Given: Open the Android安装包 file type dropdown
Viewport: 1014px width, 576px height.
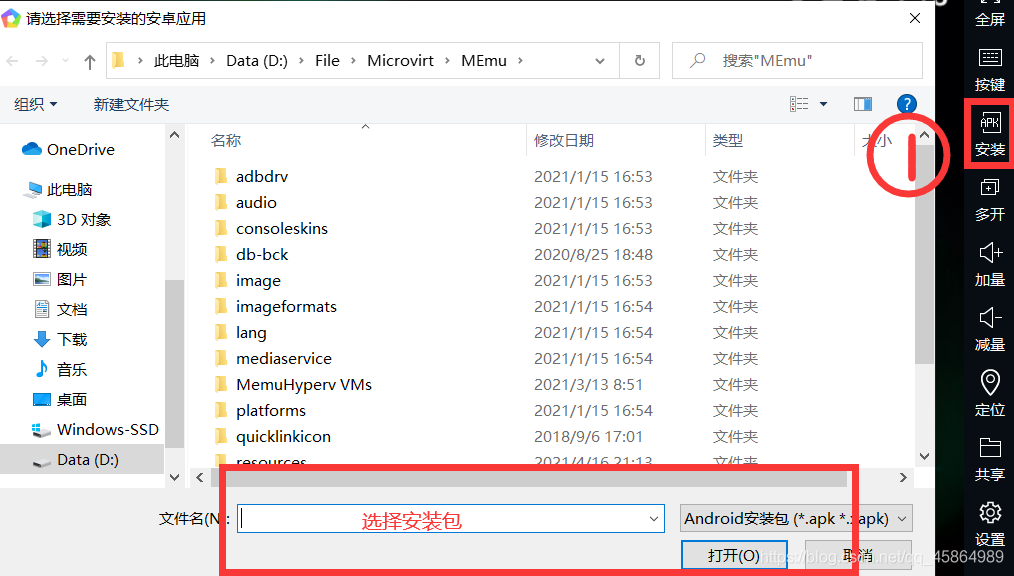Looking at the screenshot, I should click(796, 518).
